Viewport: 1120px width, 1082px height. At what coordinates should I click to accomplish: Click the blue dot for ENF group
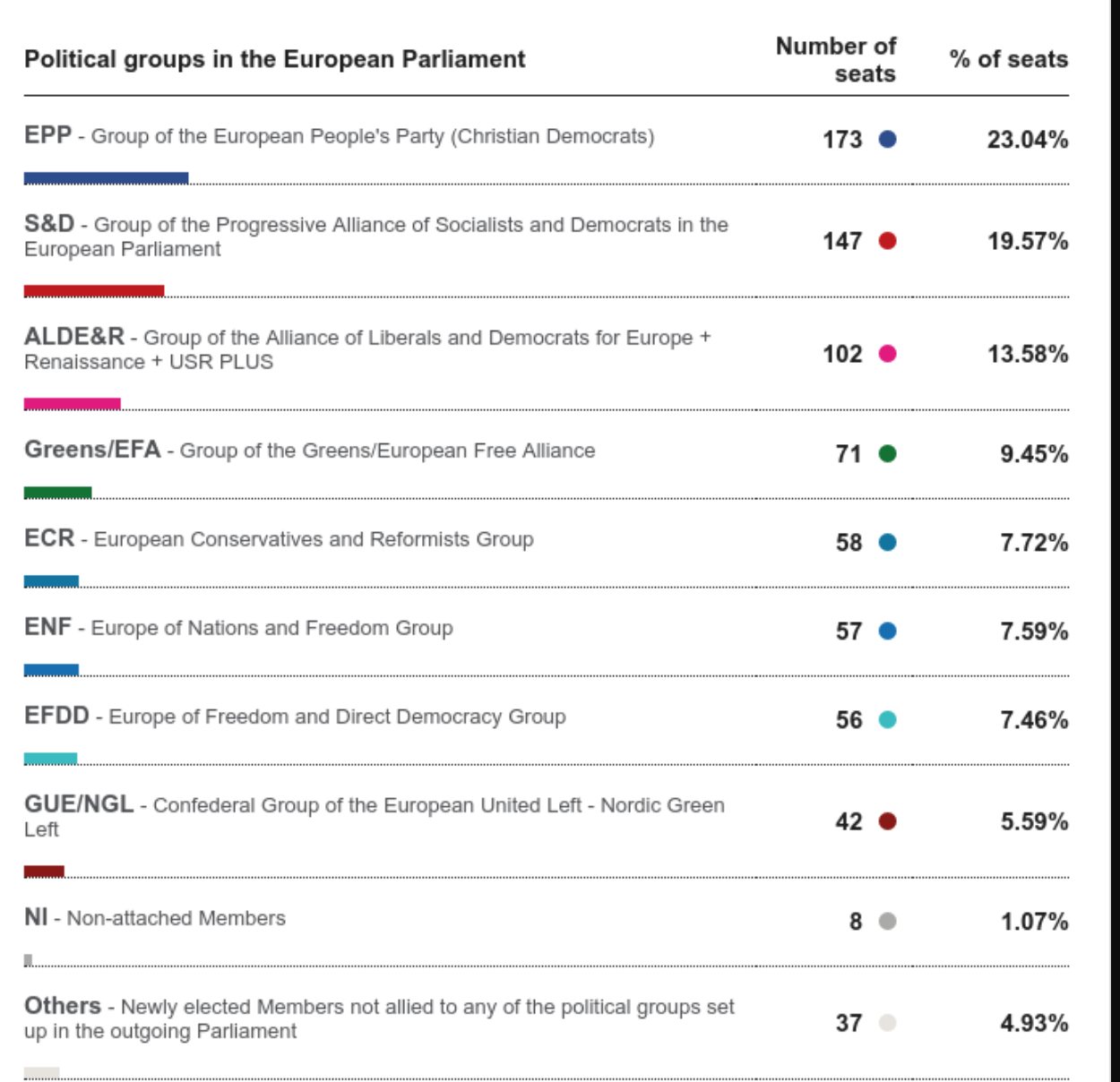(x=887, y=631)
